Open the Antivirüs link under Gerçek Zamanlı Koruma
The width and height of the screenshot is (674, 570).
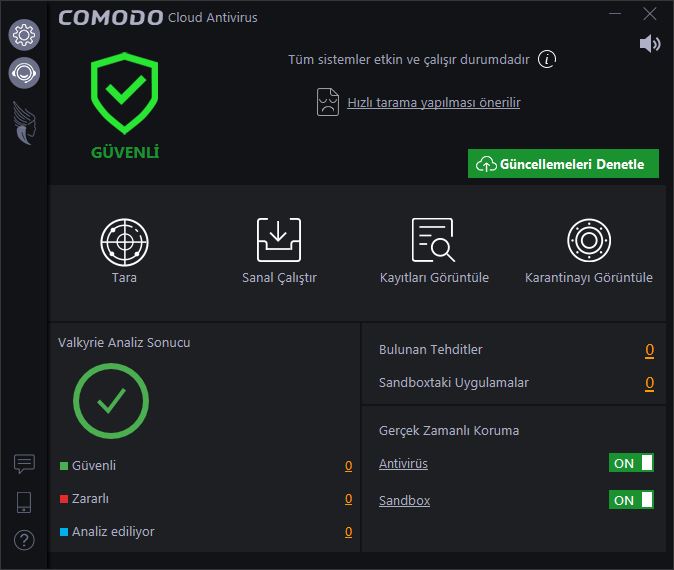pos(403,463)
